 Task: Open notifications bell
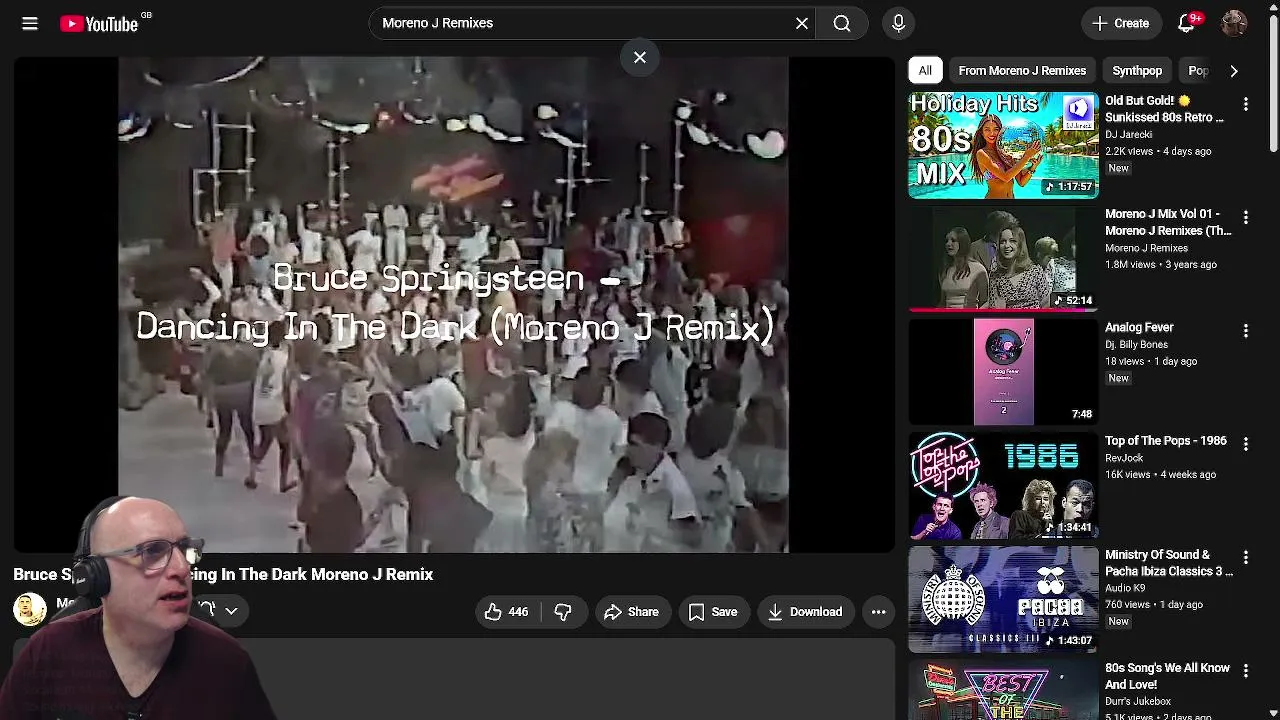1186,23
